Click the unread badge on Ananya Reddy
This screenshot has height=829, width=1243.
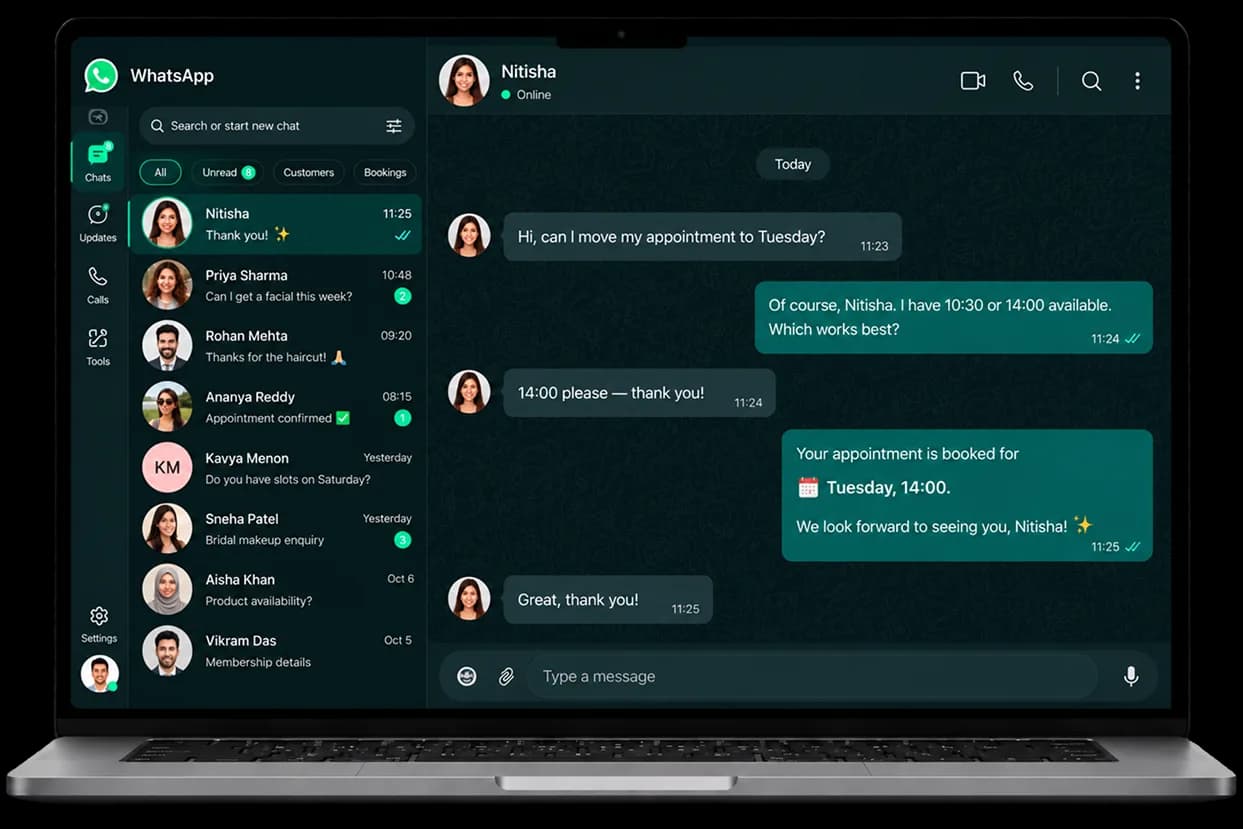pyautogui.click(x=402, y=418)
